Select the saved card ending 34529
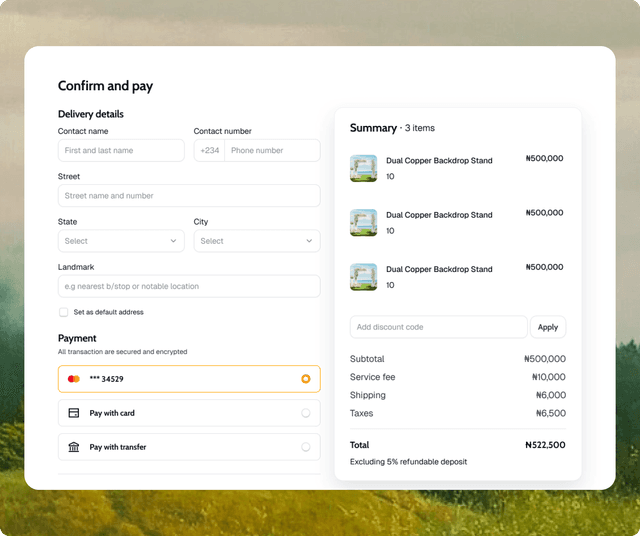The width and height of the screenshot is (640, 536). pos(305,379)
